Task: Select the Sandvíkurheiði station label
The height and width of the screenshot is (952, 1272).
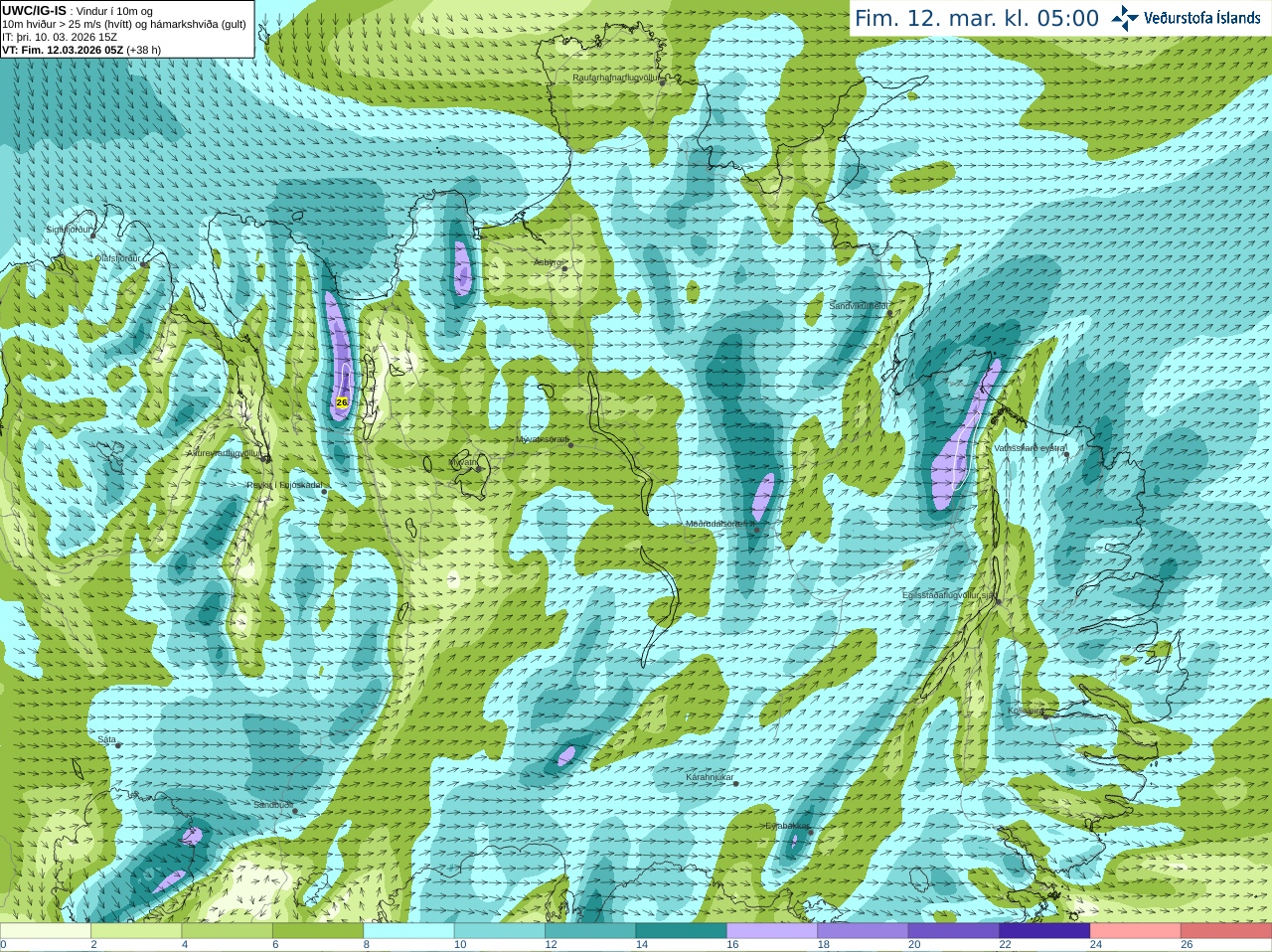Action: pyautogui.click(x=860, y=306)
